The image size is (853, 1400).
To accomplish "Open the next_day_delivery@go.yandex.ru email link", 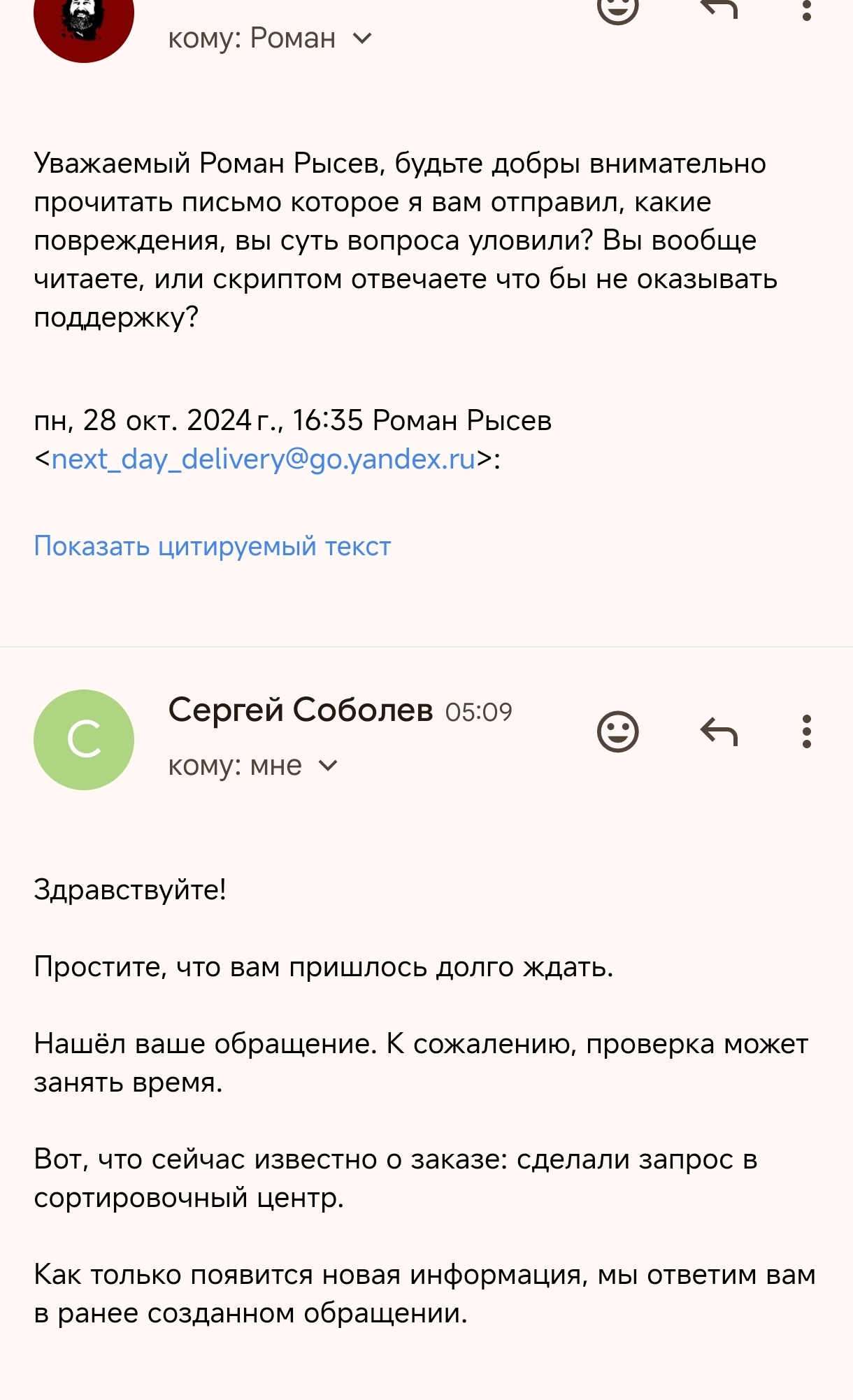I will 264,459.
